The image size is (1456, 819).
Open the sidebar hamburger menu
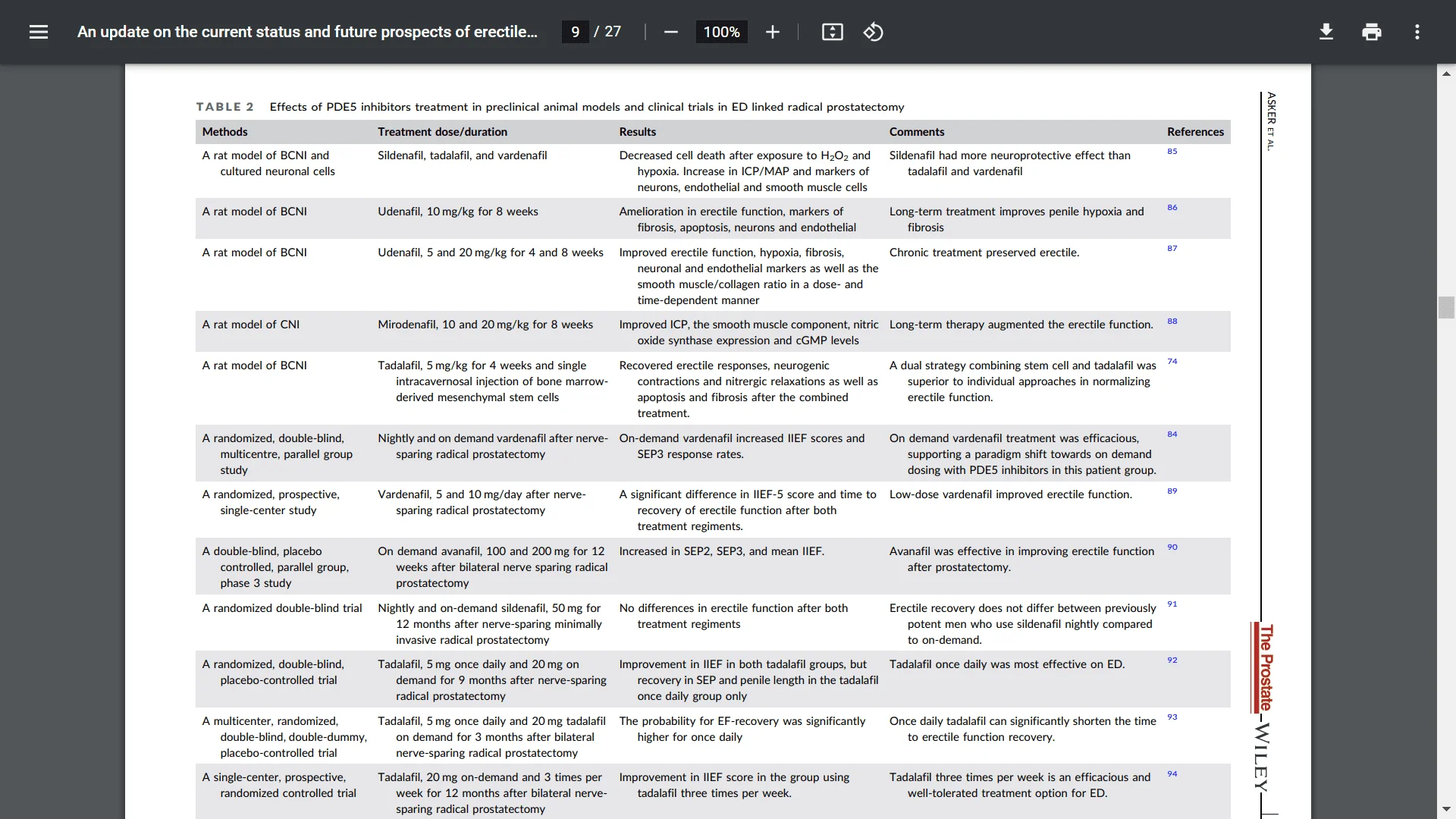click(39, 32)
